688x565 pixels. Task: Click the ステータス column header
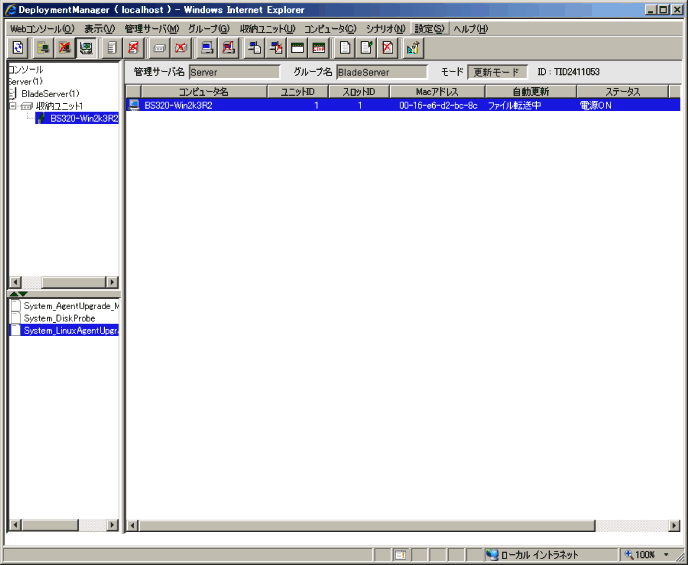point(621,92)
